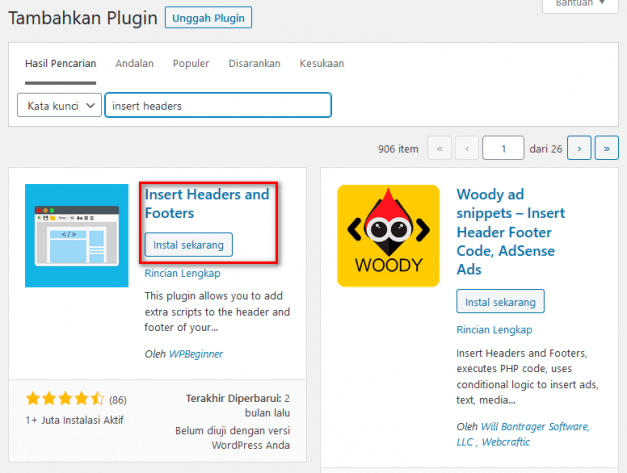The width and height of the screenshot is (627, 473).
Task: Focus the plugin search field 'insert headers'
Action: click(218, 106)
